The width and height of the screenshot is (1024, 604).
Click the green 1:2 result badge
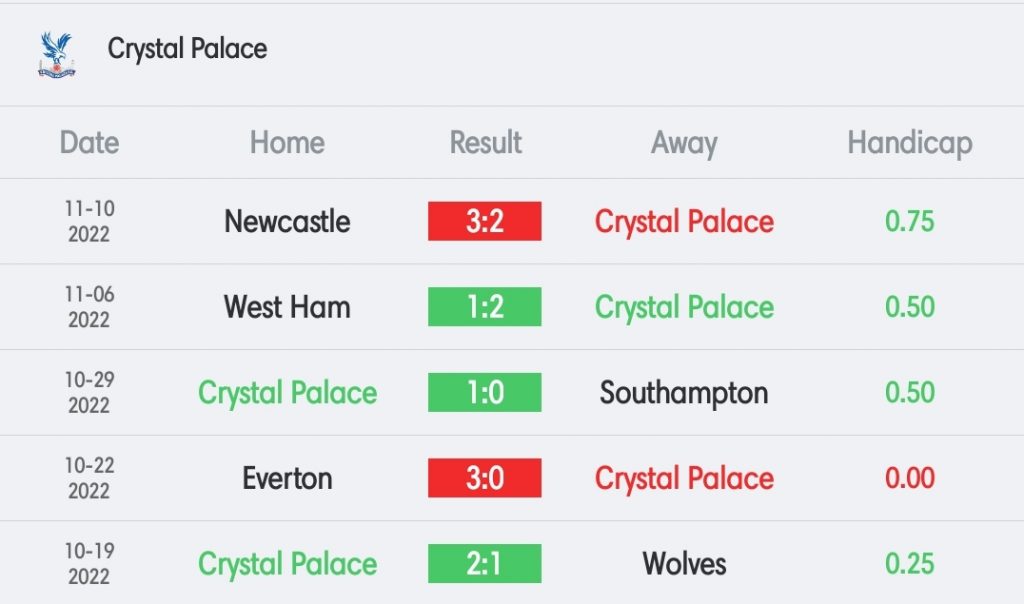(485, 307)
